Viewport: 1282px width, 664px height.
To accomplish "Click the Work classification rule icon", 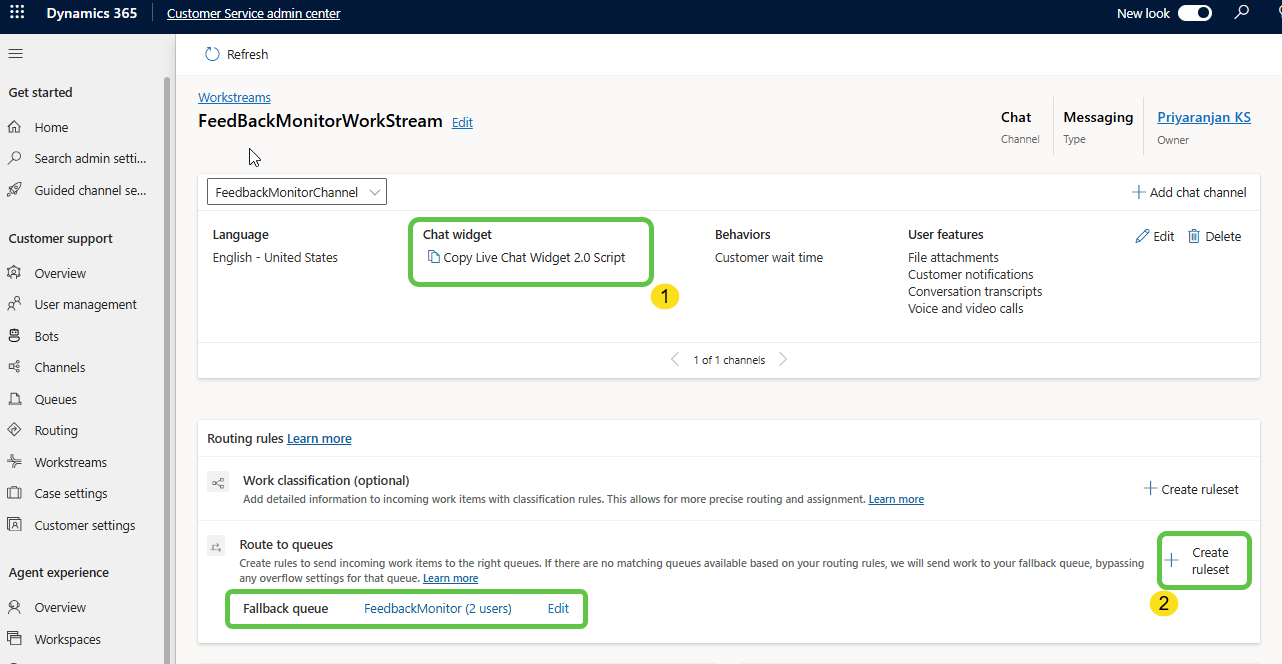I will pyautogui.click(x=218, y=483).
